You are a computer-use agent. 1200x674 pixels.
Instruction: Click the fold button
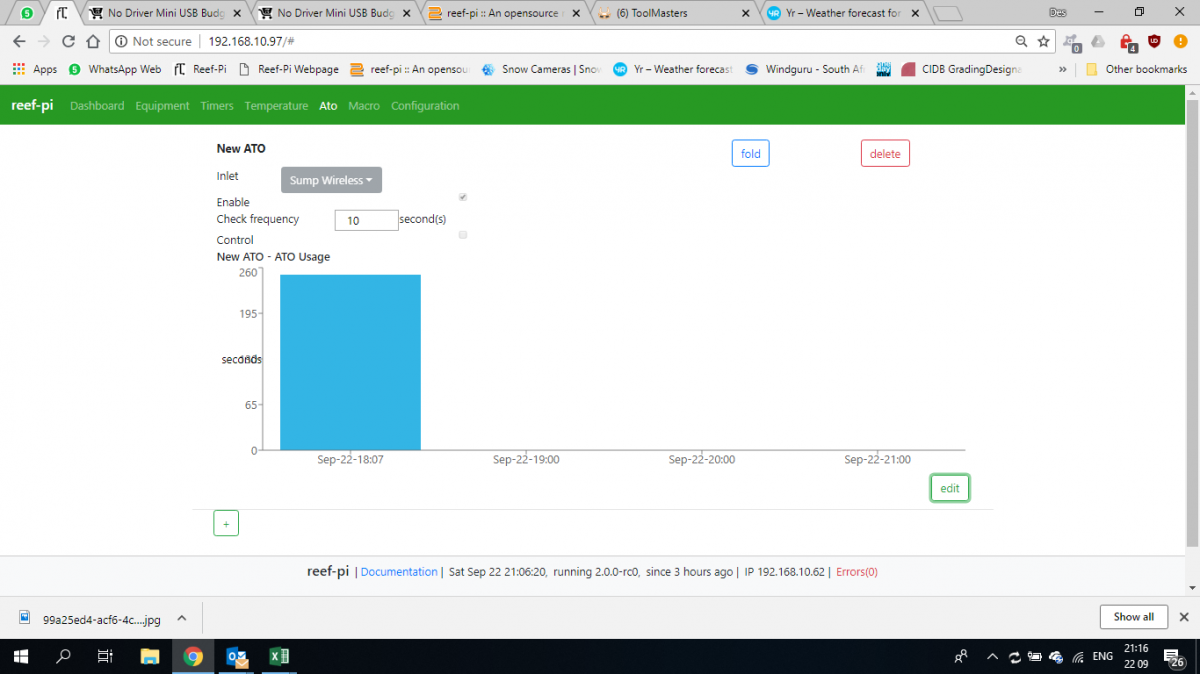(751, 154)
